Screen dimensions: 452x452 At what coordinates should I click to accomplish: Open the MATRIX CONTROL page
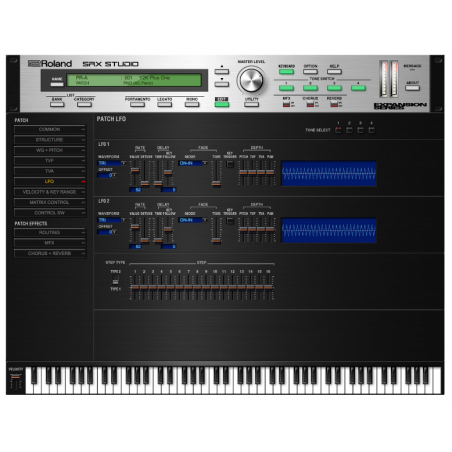[50, 202]
